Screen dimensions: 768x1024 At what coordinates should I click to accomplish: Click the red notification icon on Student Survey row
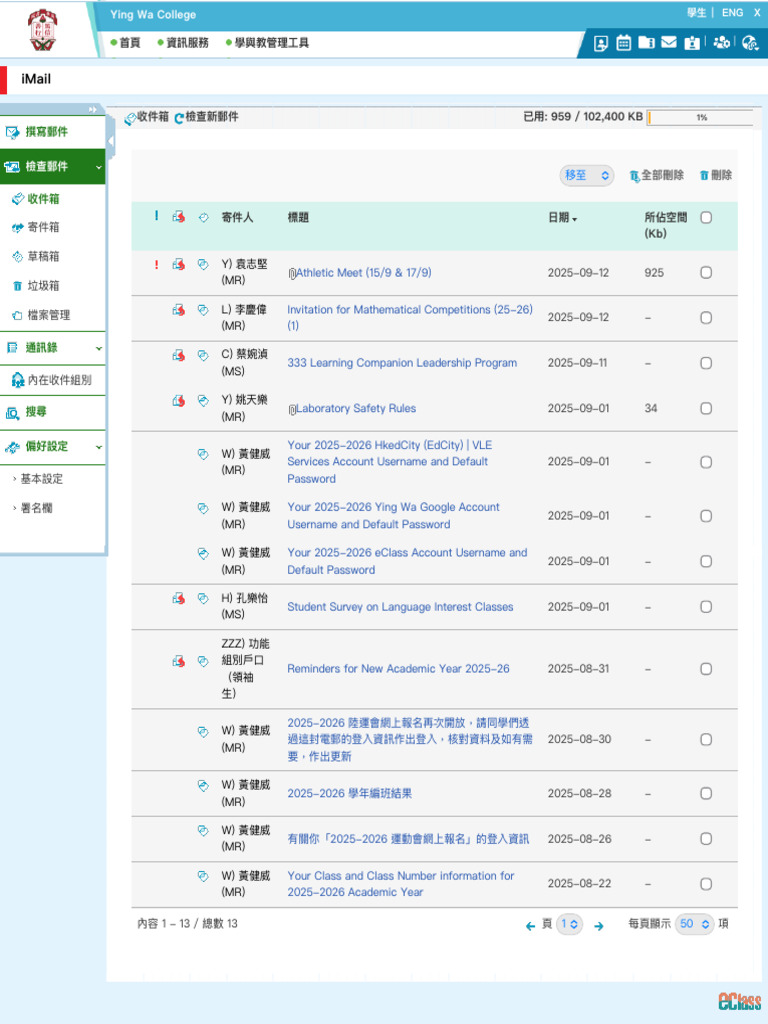178,598
